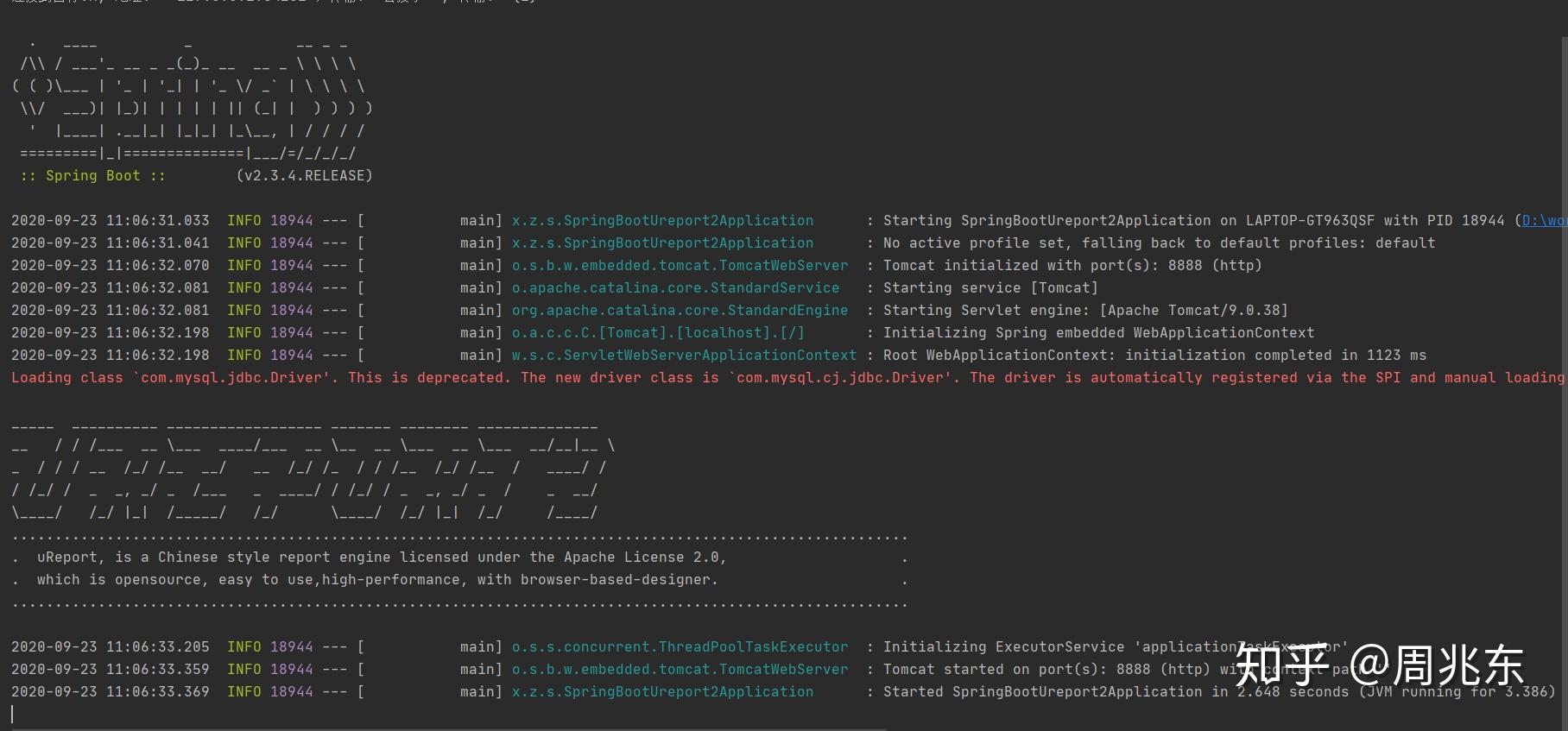Click the w.s.c.ServletWebServerApplicationContext logger name
1568x731 pixels.
pyautogui.click(x=684, y=356)
